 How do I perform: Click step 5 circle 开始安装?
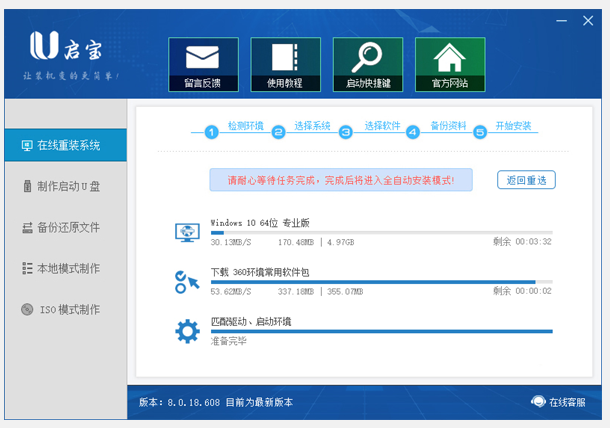point(480,132)
